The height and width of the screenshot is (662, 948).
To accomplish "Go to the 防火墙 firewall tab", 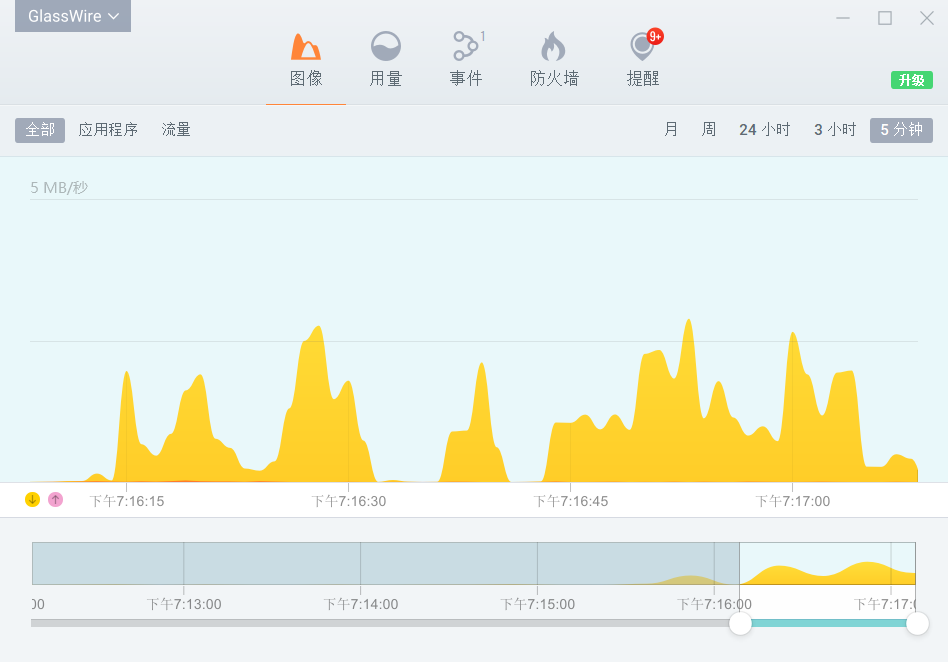I will click(554, 60).
